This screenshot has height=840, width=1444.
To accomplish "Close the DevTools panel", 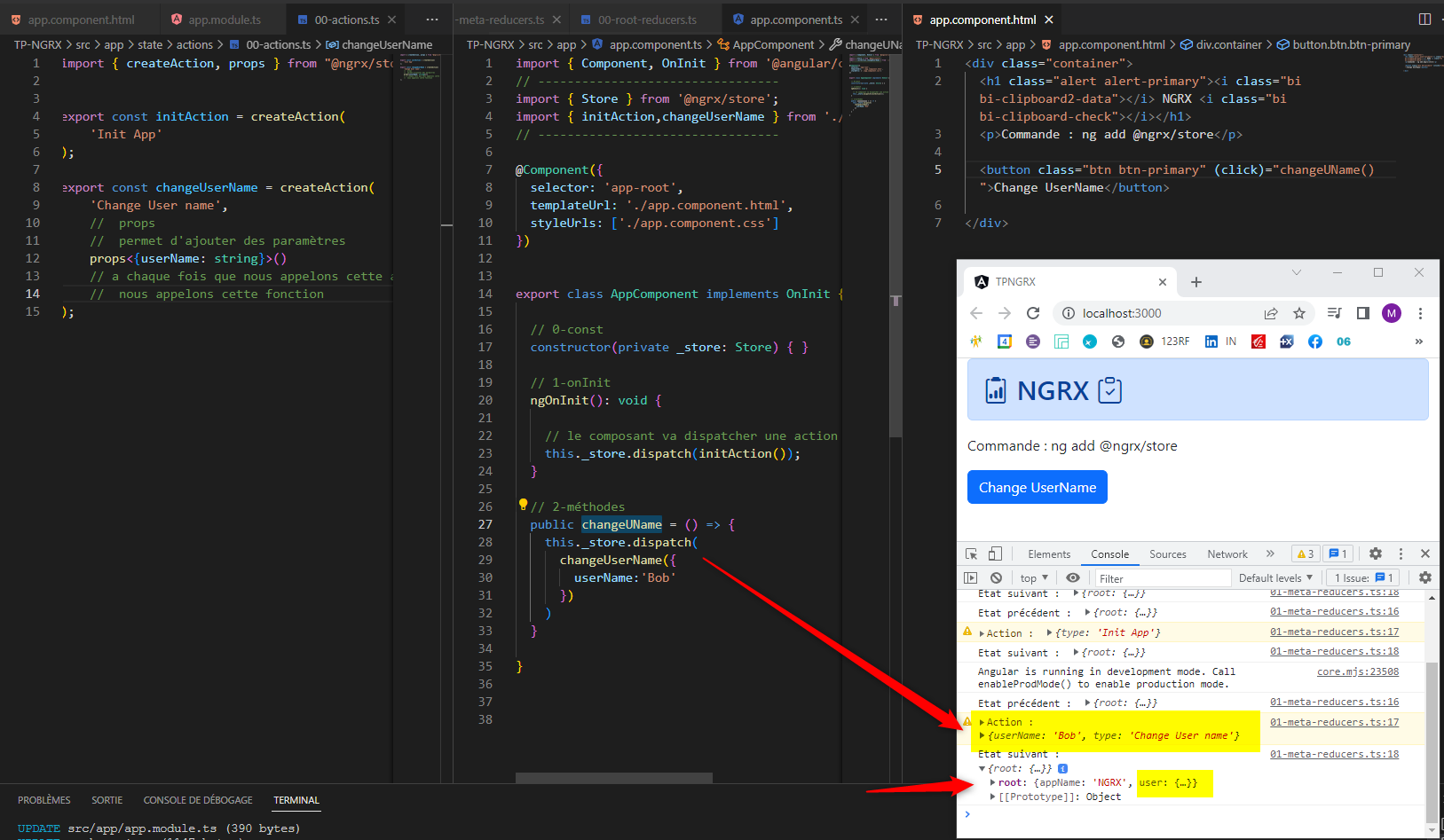I will click(1425, 553).
